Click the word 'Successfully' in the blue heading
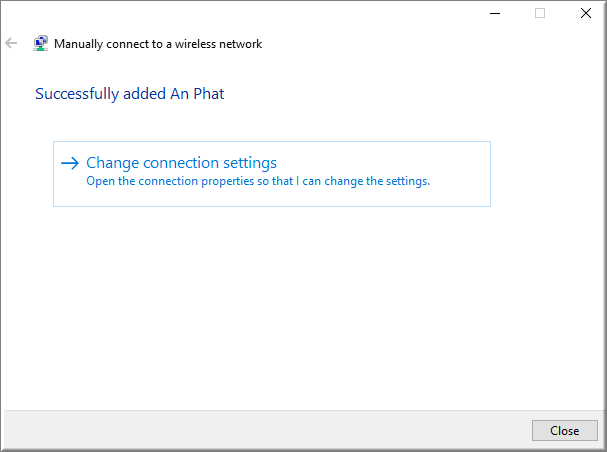This screenshot has width=607, height=452. [x=77, y=94]
